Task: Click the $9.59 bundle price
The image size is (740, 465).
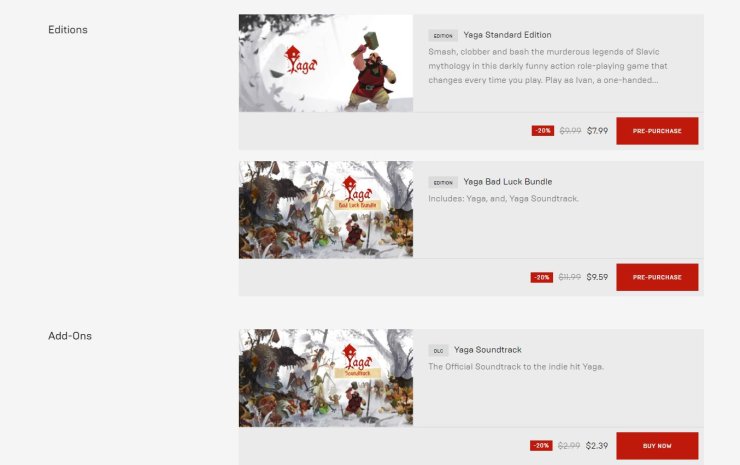Action: 597,277
